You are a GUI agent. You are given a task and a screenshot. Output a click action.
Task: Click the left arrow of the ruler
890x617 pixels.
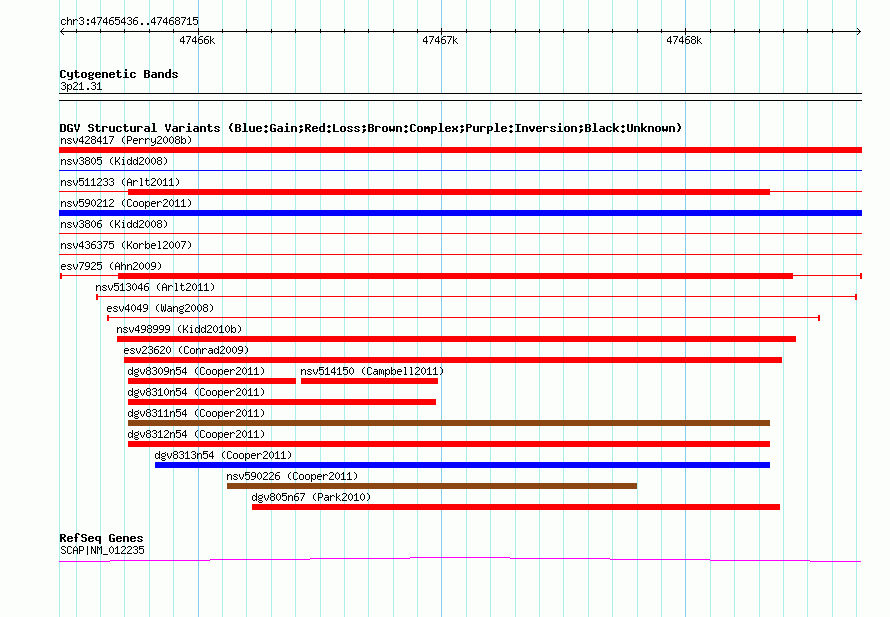click(62, 31)
